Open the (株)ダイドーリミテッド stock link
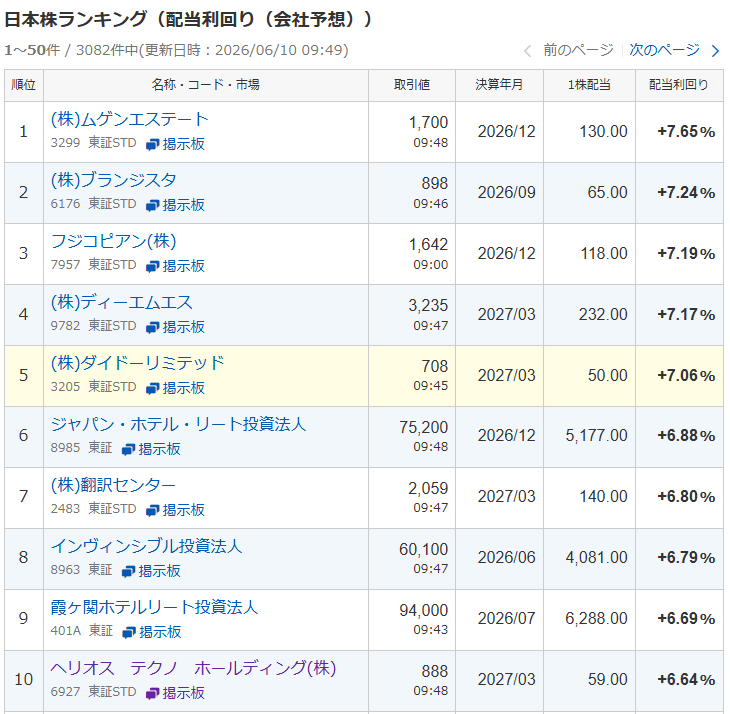Viewport: 730px width, 714px height. 138,363
